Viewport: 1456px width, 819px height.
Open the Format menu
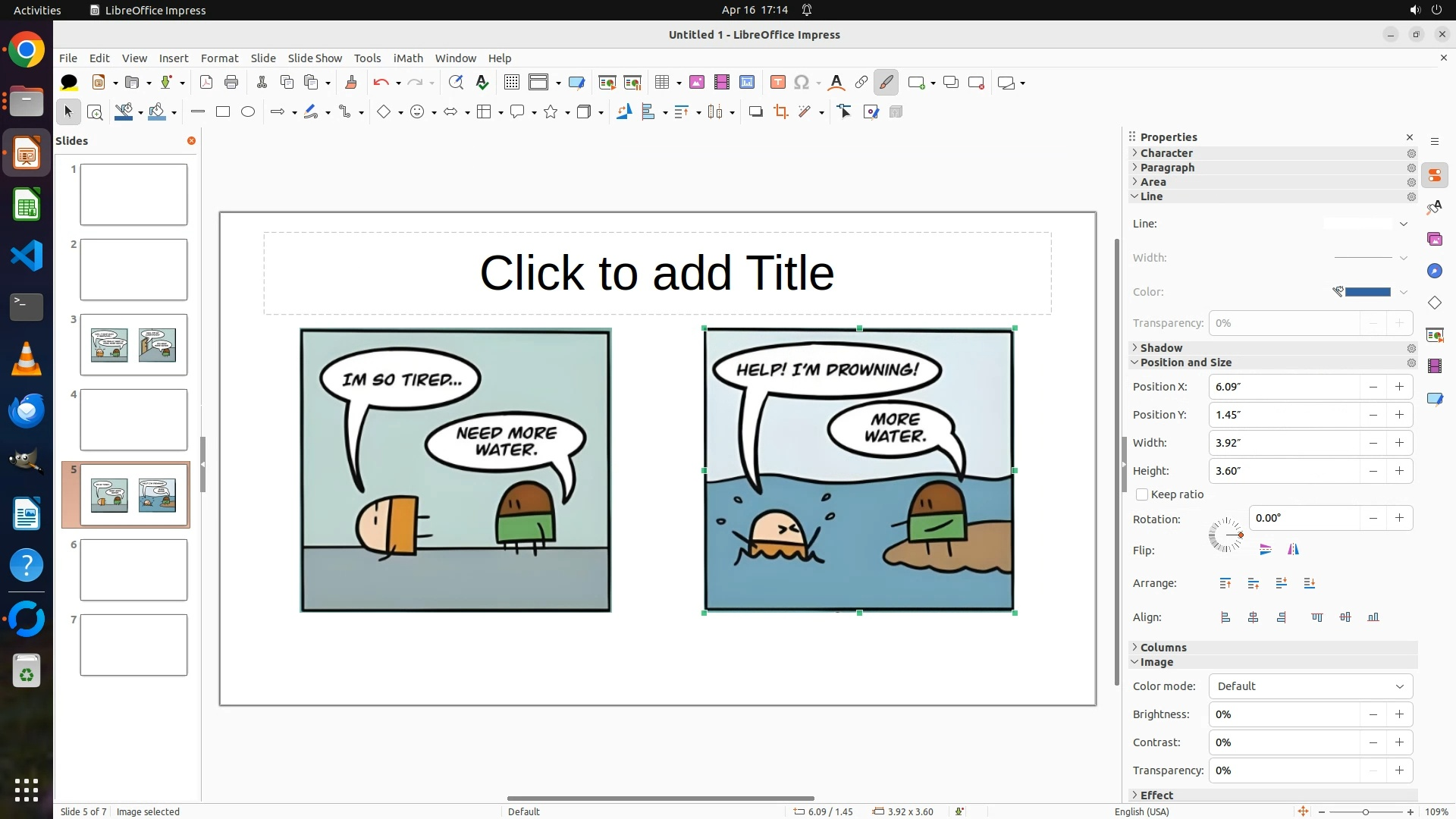(219, 58)
